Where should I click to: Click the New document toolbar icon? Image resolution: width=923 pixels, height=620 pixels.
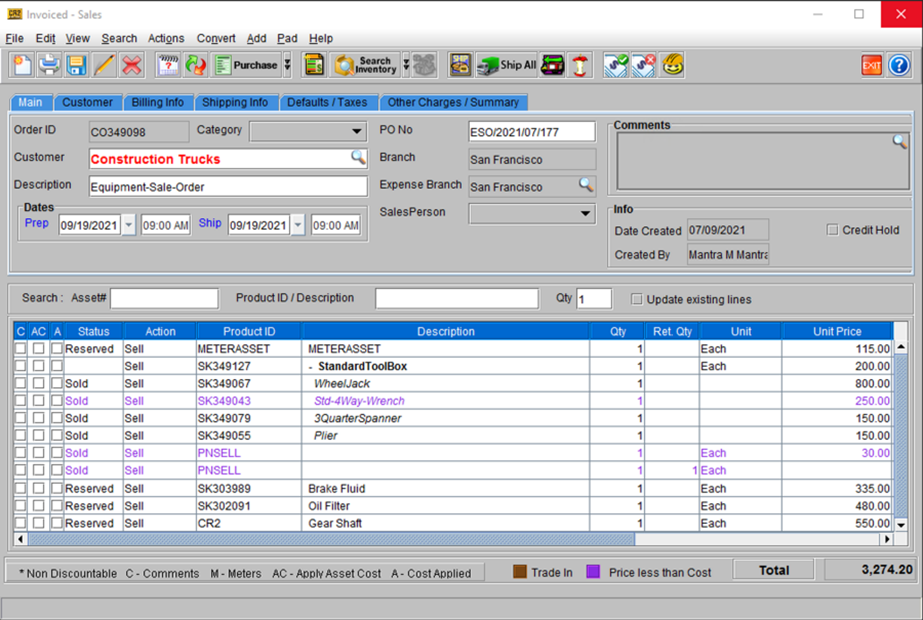(22, 65)
